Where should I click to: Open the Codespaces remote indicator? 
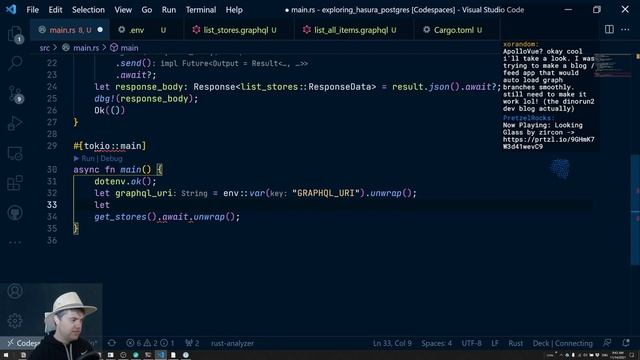coord(22,343)
